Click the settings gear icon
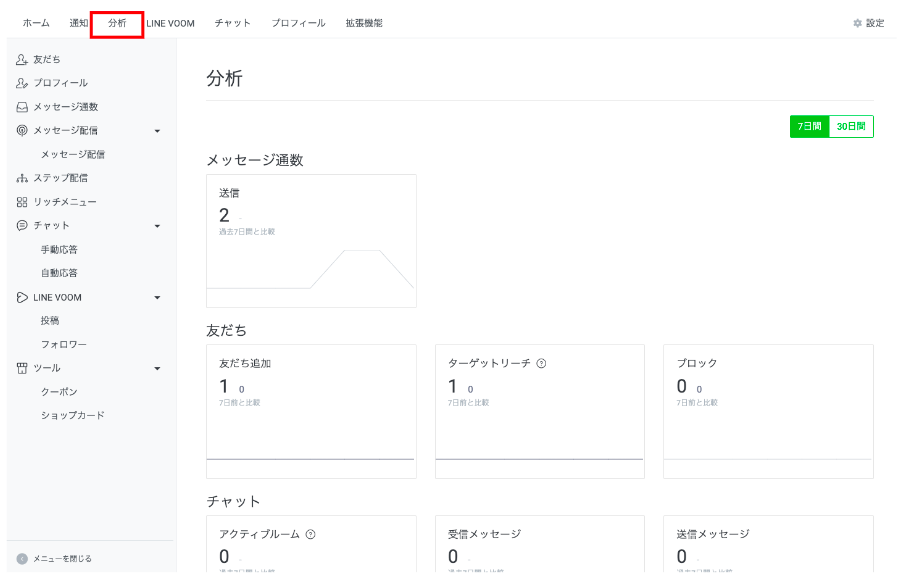 [857, 23]
